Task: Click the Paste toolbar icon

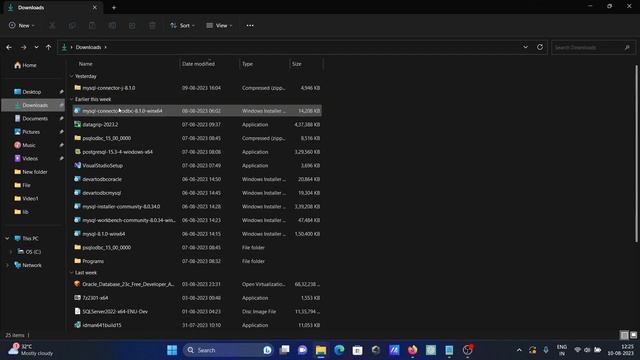Action: click(x=92, y=26)
